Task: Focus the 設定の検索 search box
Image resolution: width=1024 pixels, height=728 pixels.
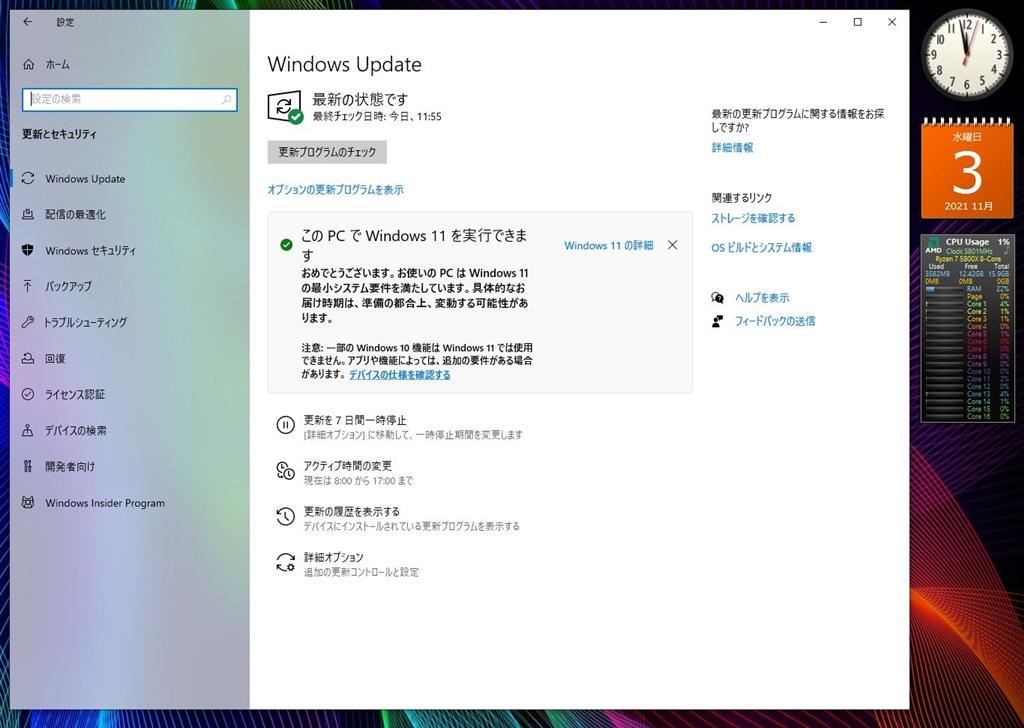Action: point(129,99)
